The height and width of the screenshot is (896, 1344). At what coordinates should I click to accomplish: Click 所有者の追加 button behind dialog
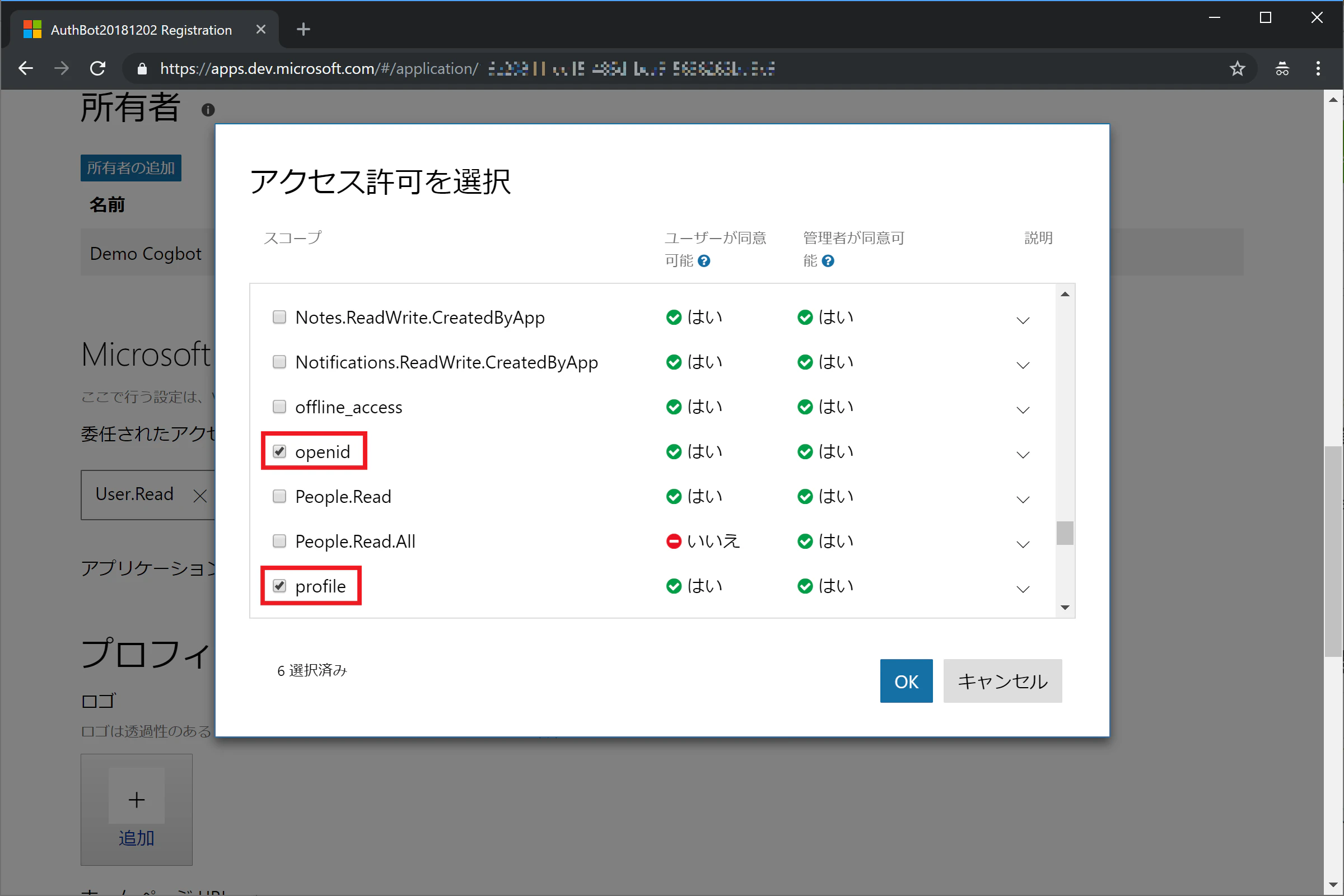coord(131,168)
